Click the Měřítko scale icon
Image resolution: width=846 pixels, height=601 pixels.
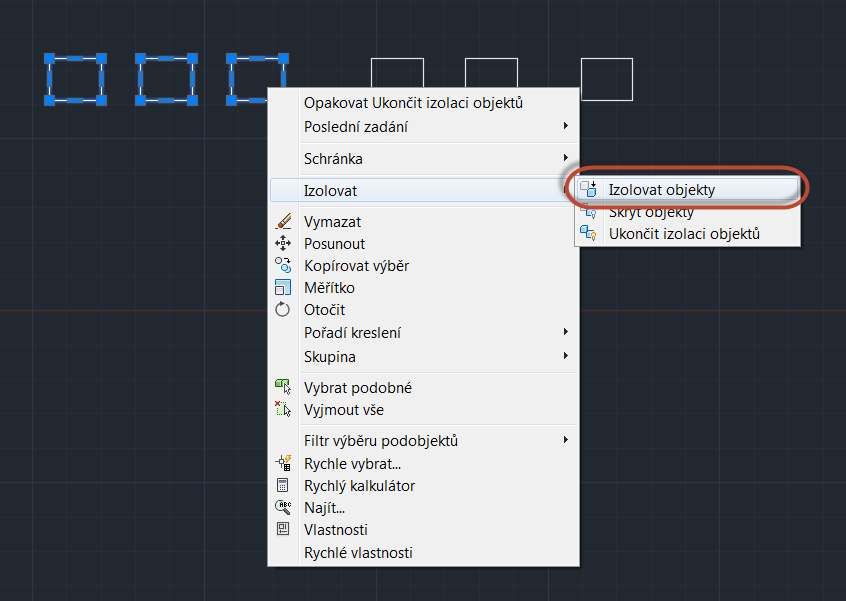283,288
